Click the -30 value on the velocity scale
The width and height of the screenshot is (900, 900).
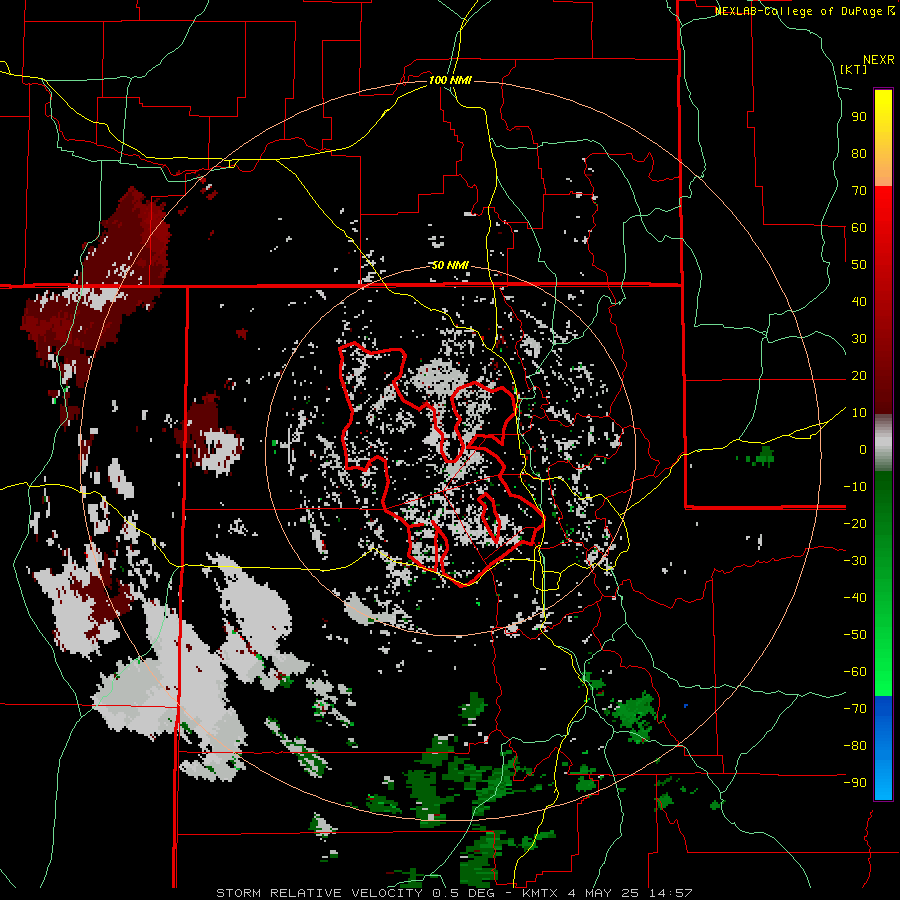click(x=855, y=561)
